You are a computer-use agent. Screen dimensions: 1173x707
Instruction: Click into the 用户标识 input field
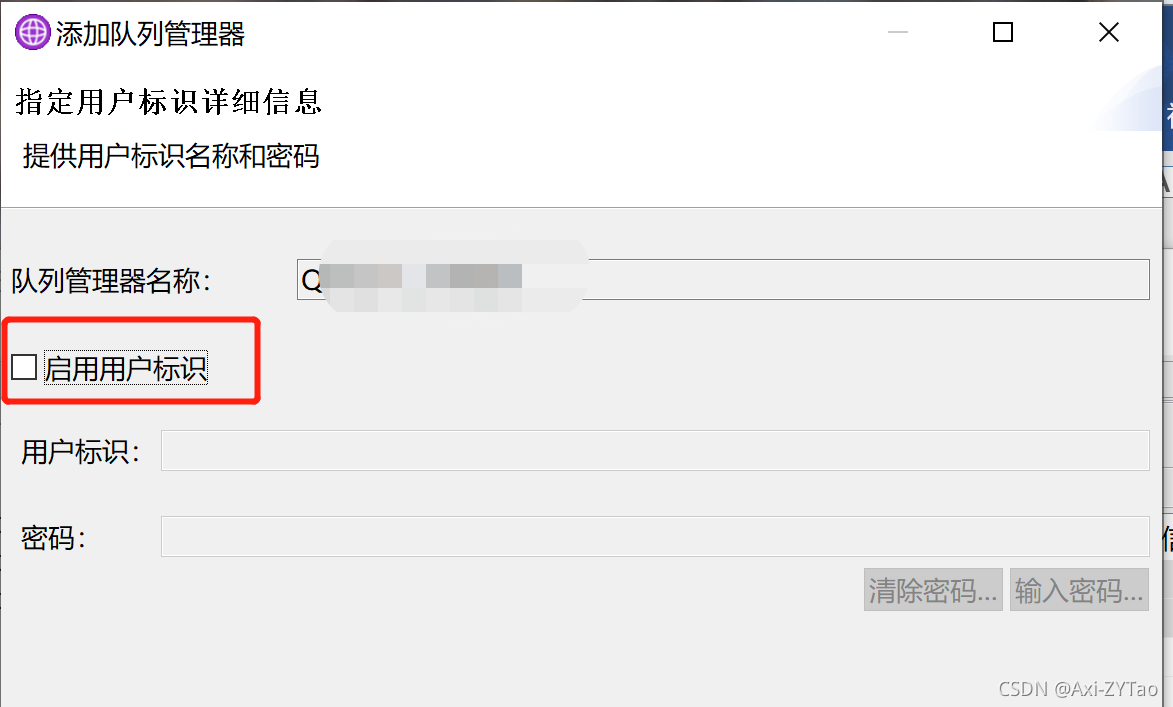click(655, 450)
